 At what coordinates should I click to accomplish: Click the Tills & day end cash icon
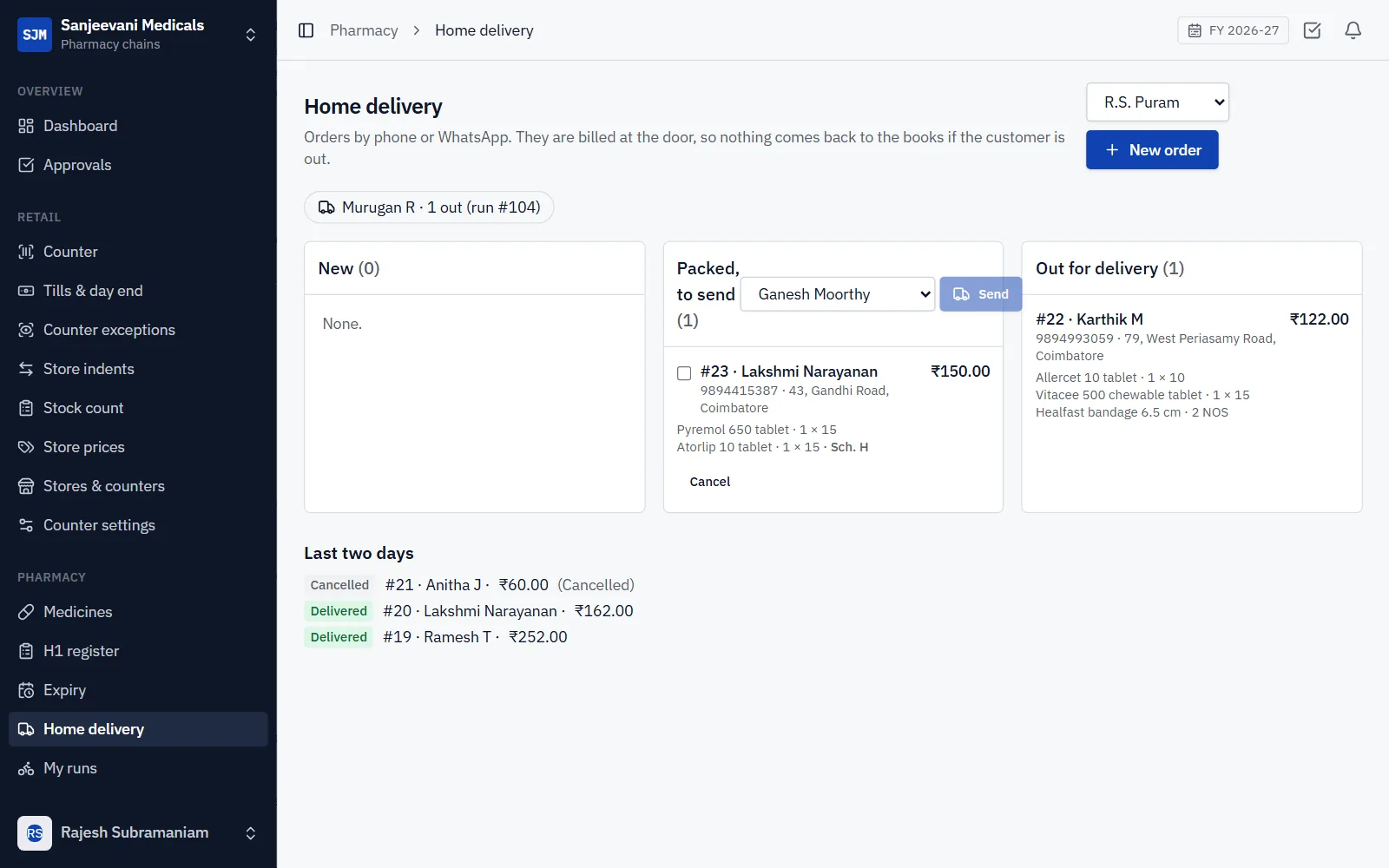click(26, 291)
